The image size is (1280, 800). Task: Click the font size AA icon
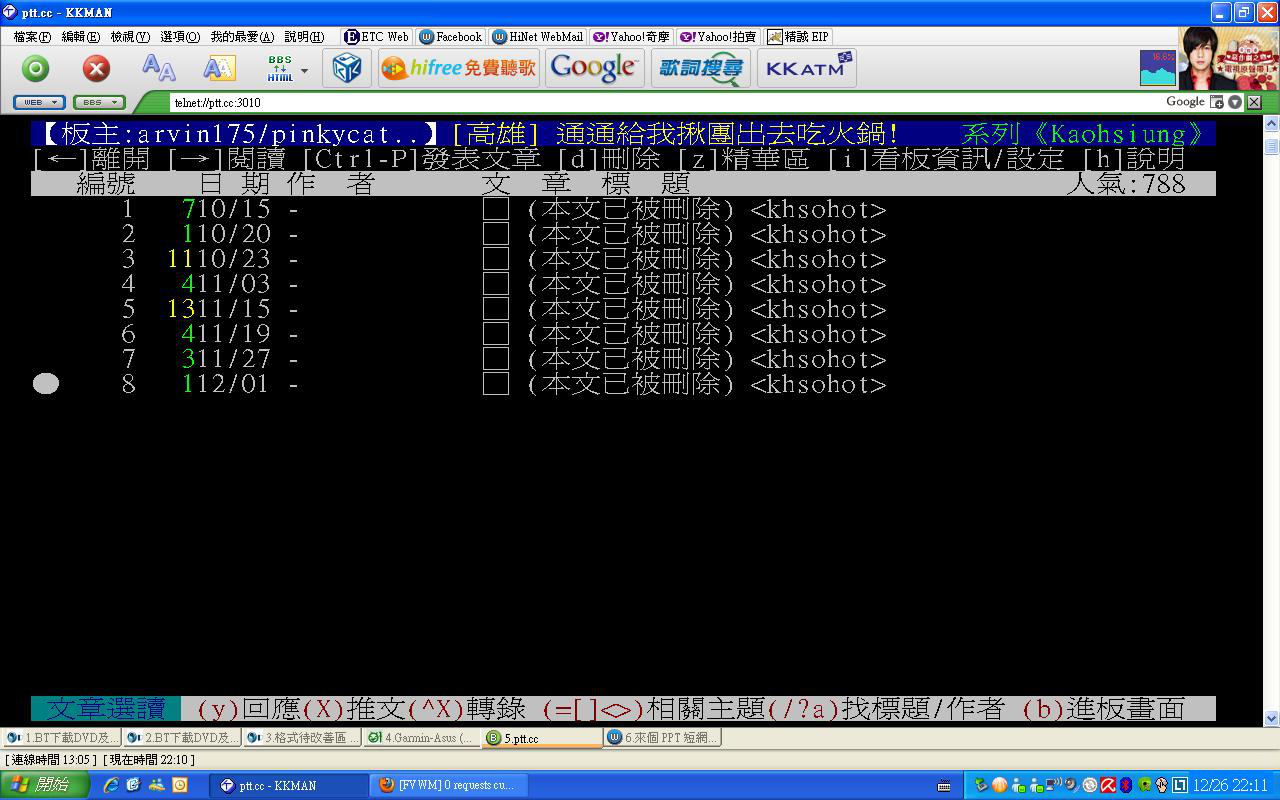pyautogui.click(x=158, y=68)
